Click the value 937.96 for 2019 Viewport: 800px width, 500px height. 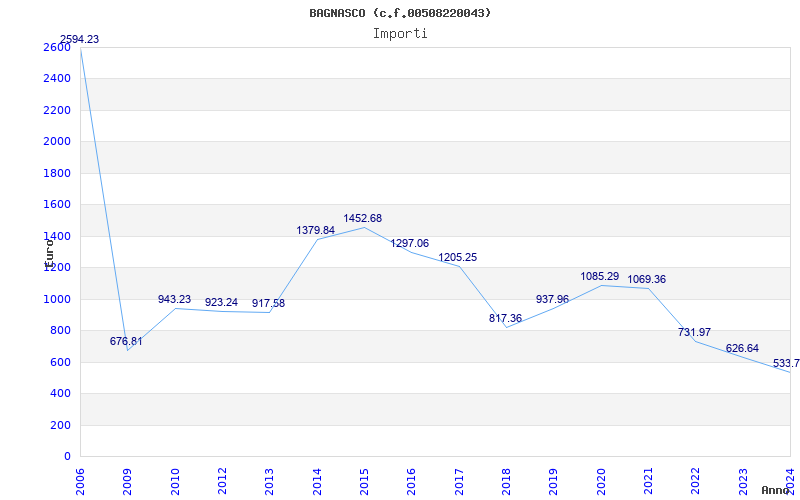click(x=553, y=299)
